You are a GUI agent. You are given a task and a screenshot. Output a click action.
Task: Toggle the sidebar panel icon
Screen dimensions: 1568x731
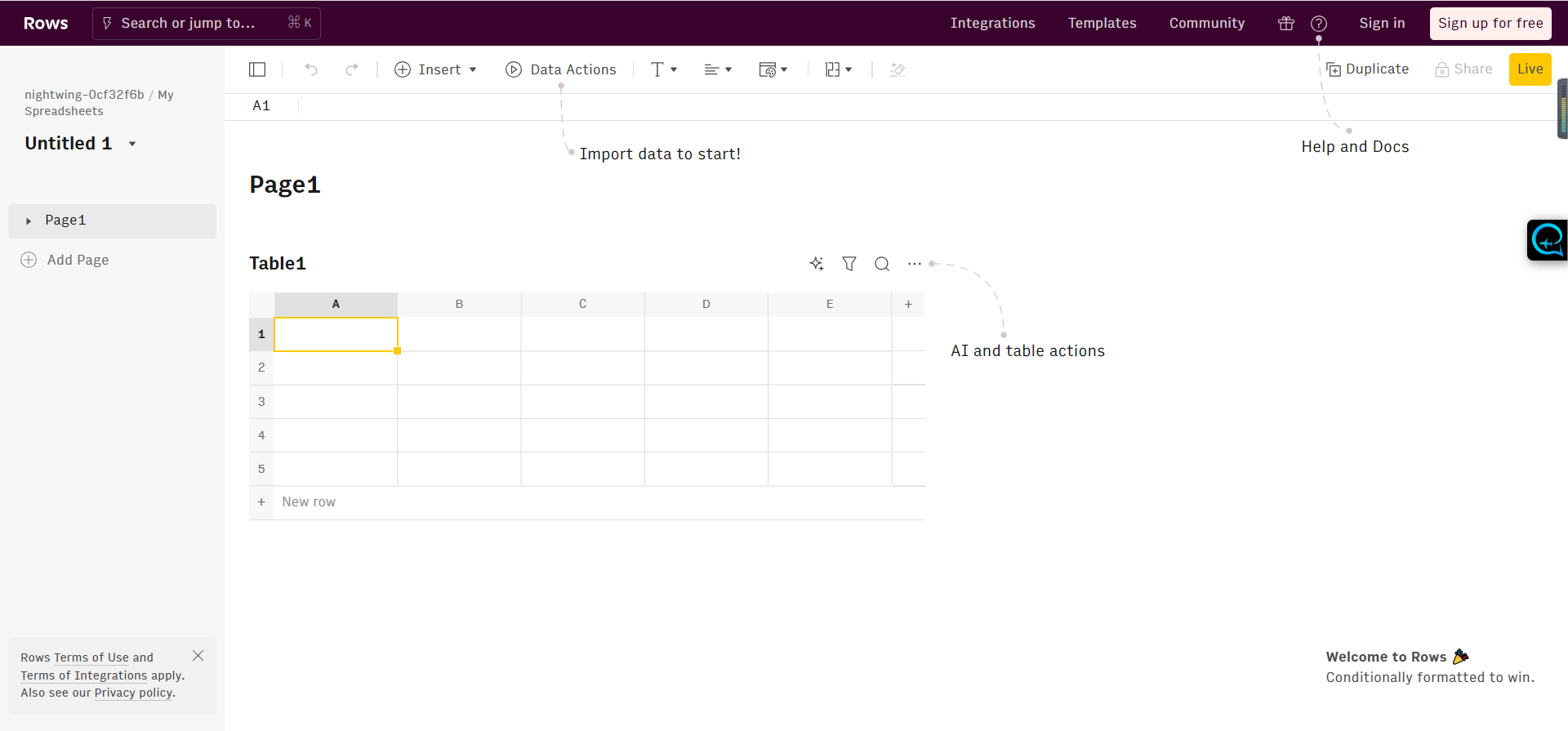point(257,69)
